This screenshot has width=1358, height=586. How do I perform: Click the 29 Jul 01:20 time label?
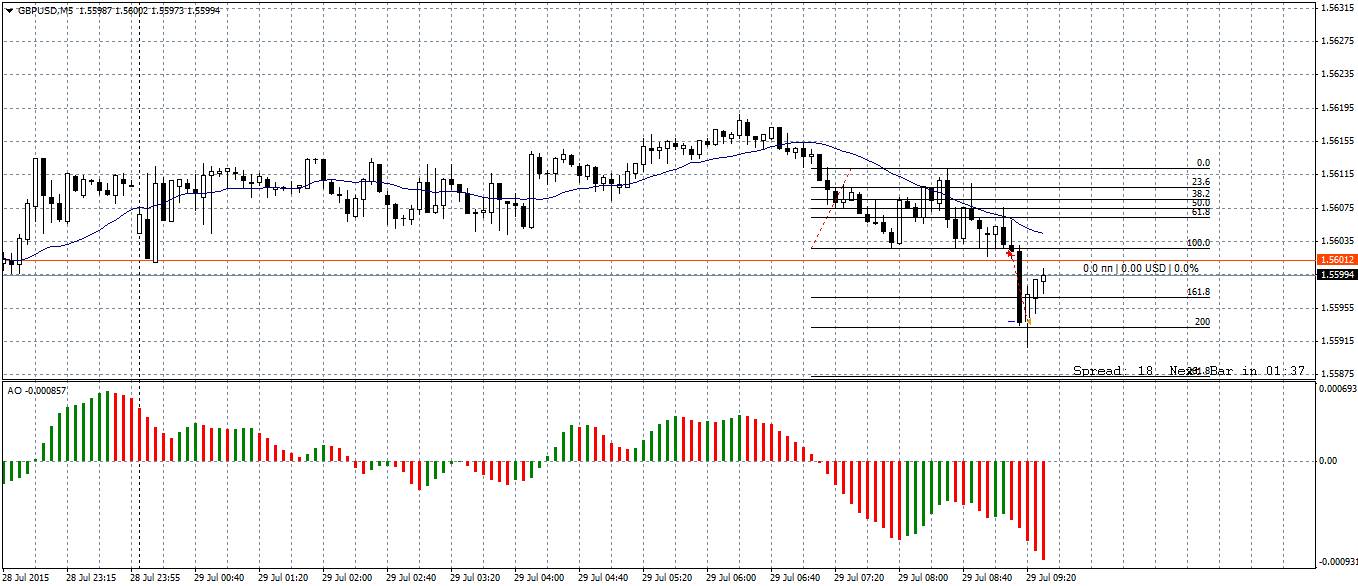point(283,578)
